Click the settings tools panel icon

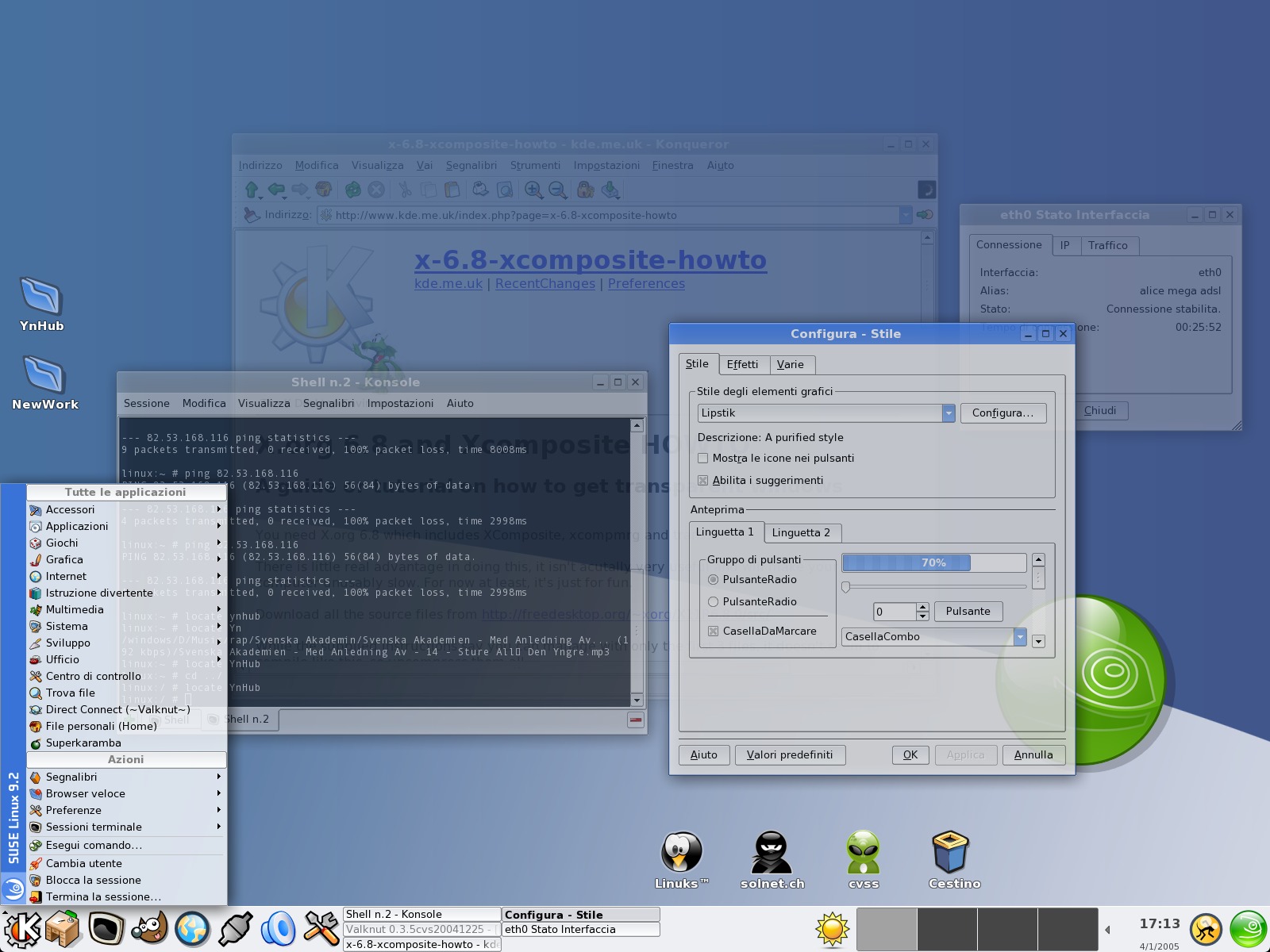(321, 928)
